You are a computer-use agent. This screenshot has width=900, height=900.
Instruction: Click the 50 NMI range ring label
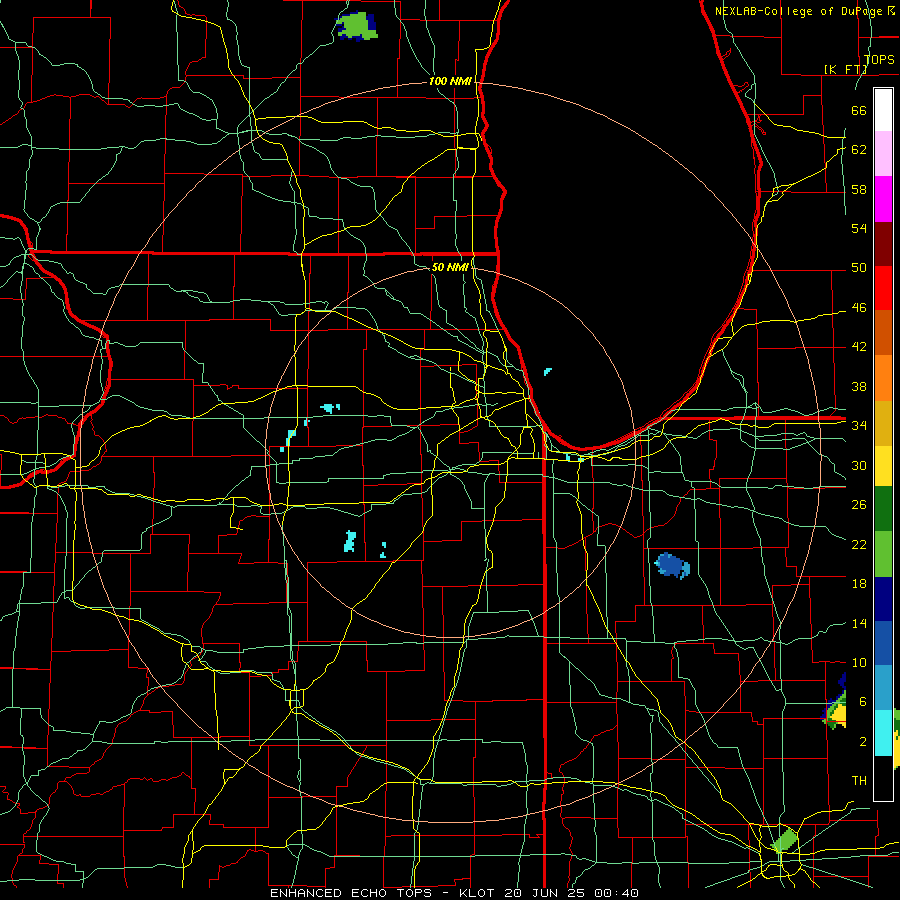coord(450,267)
